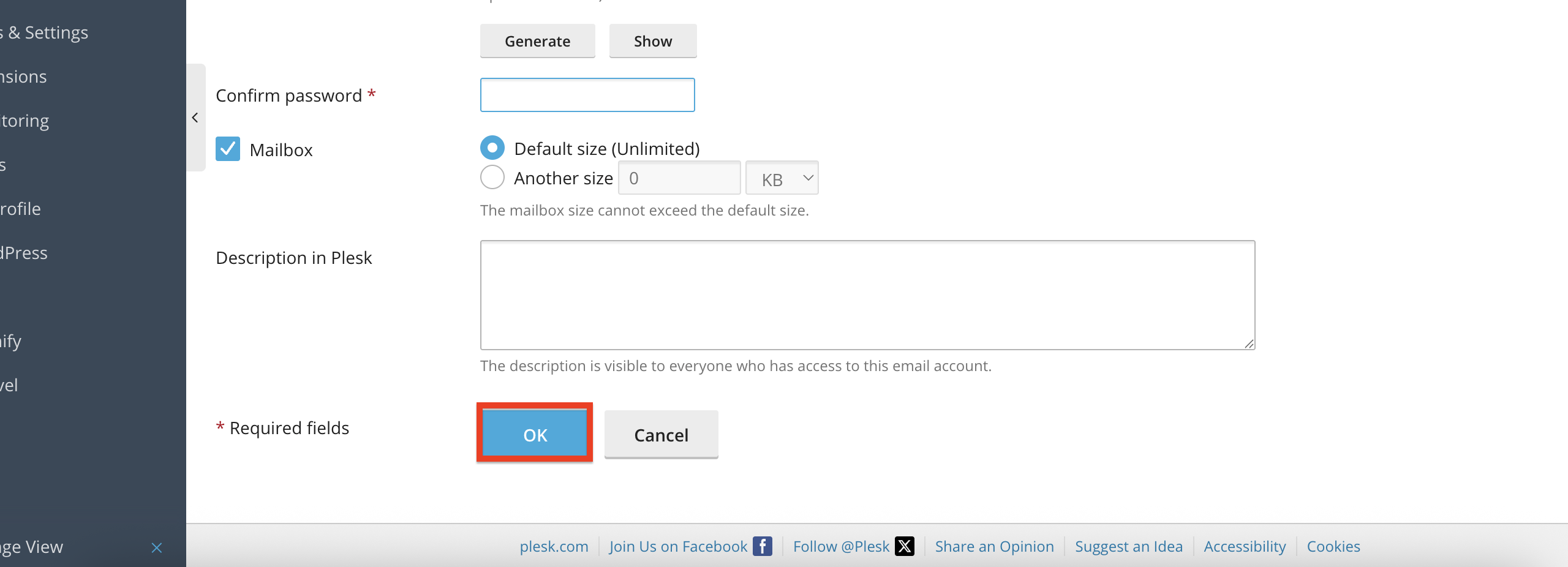Click the Cancel button
The width and height of the screenshot is (1568, 567).
661,434
